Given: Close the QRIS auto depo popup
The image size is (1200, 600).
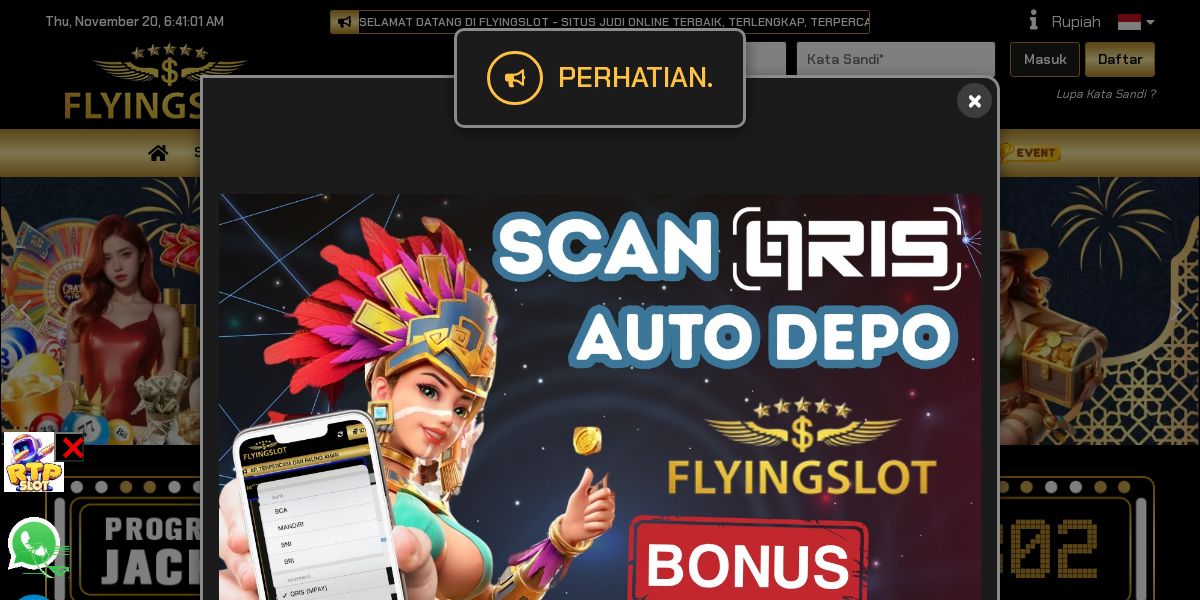Looking at the screenshot, I should pyautogui.click(x=974, y=101).
